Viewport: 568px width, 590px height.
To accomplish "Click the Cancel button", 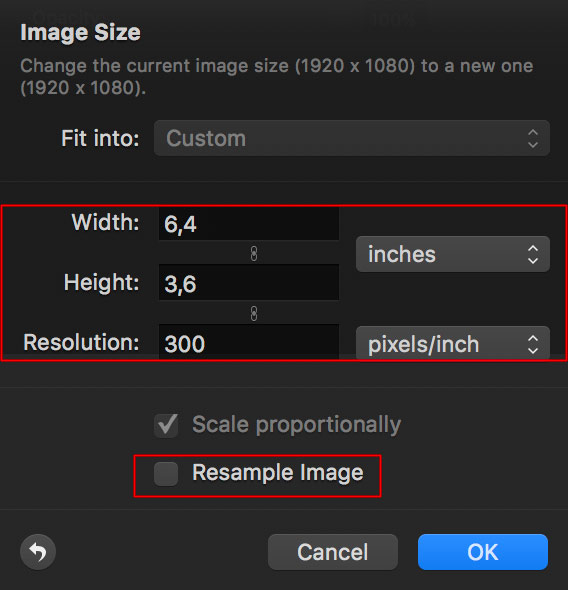I will point(333,552).
